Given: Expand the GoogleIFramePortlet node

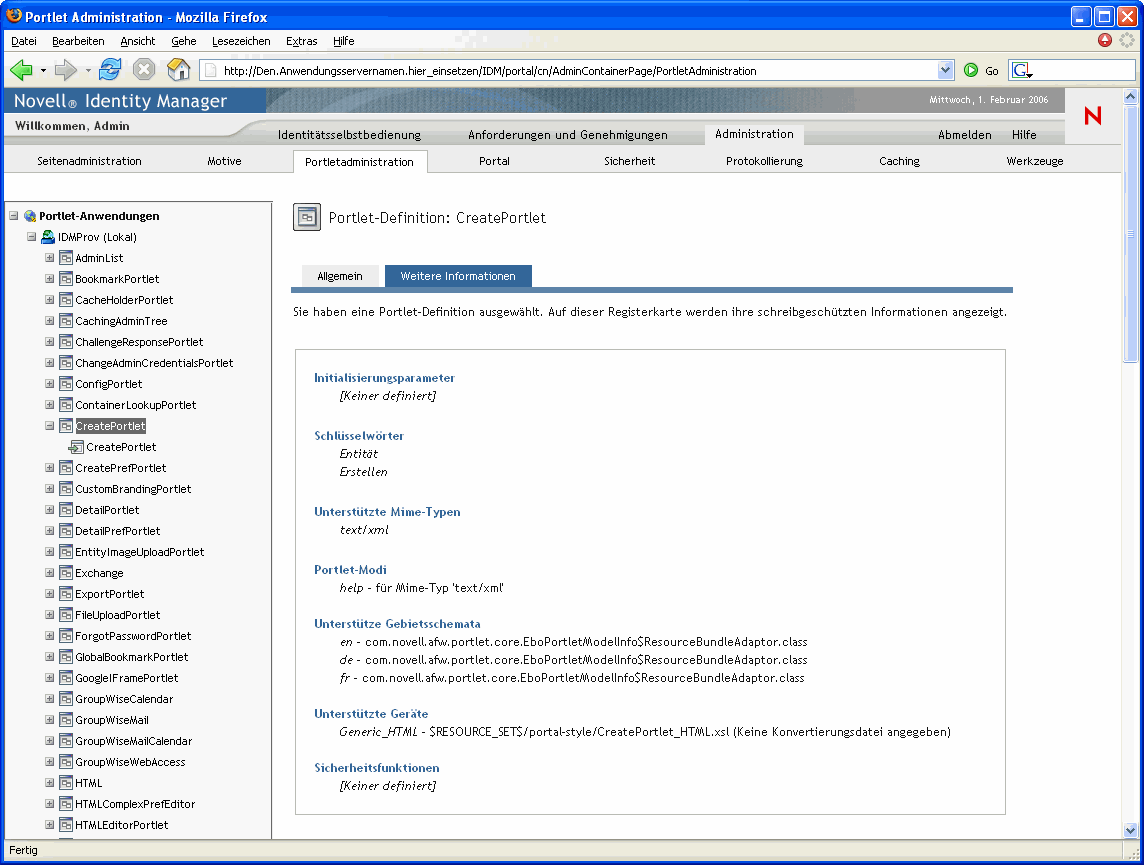Looking at the screenshot, I should 50,678.
